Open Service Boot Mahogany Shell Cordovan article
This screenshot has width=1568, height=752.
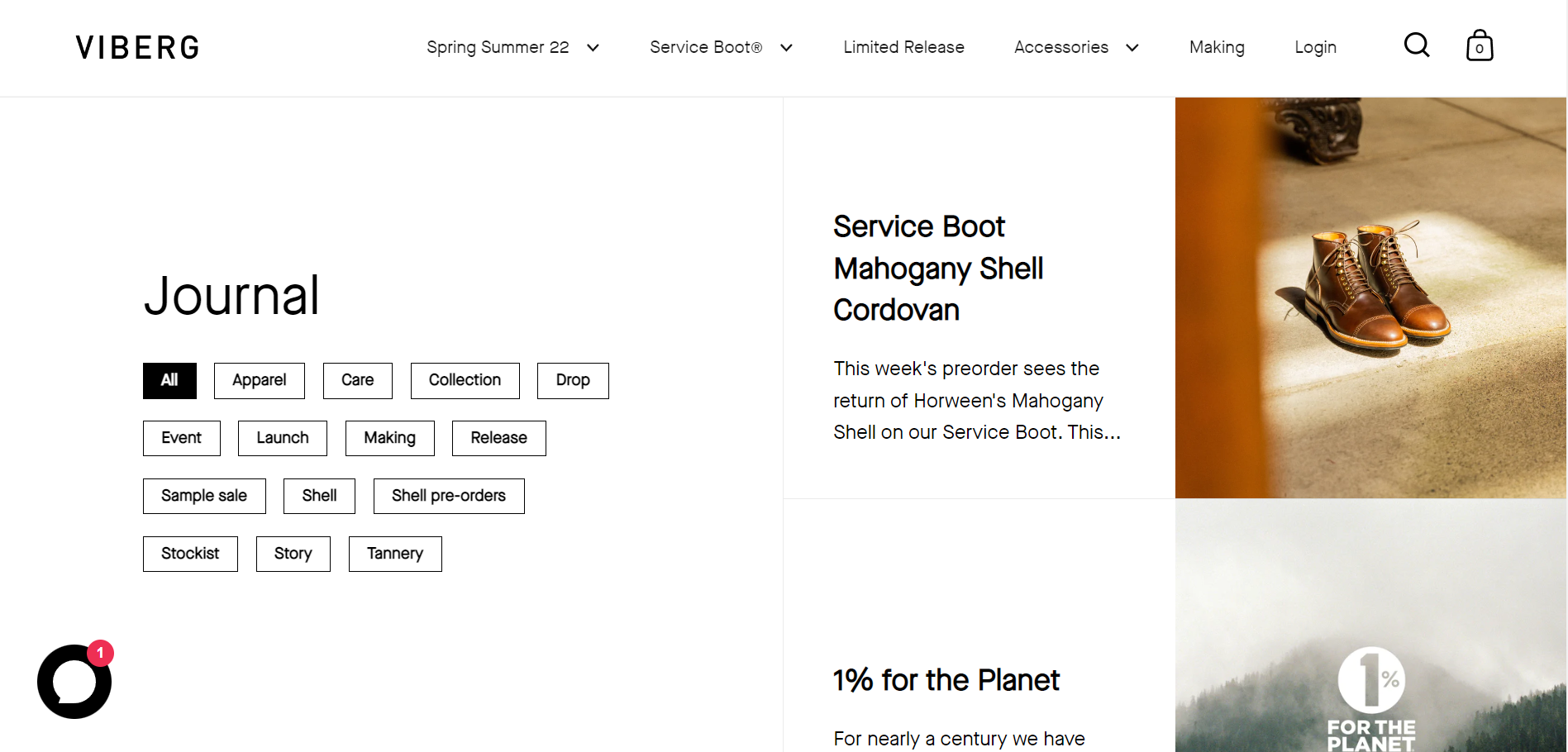938,269
